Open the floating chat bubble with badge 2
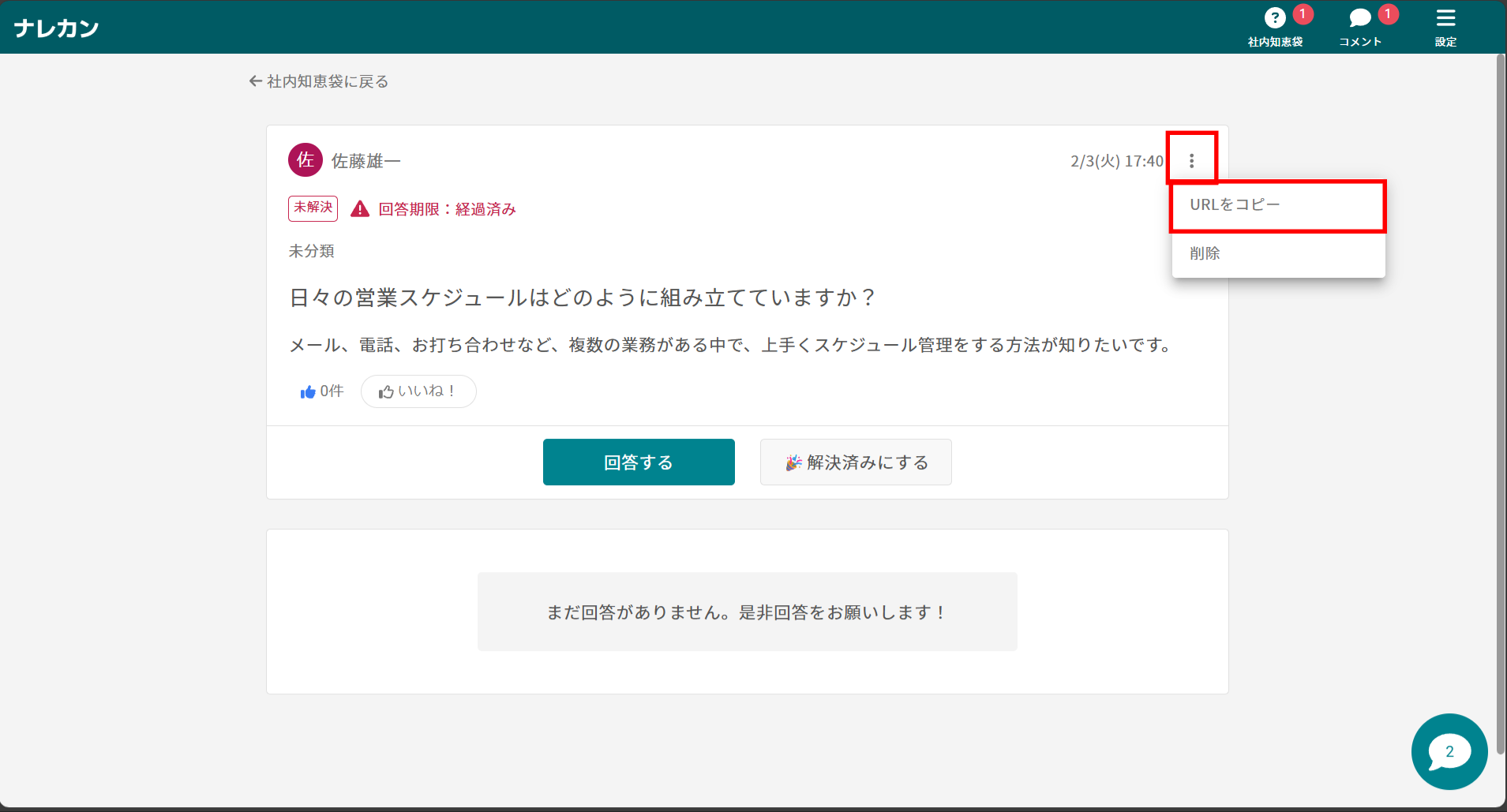 point(1449,751)
